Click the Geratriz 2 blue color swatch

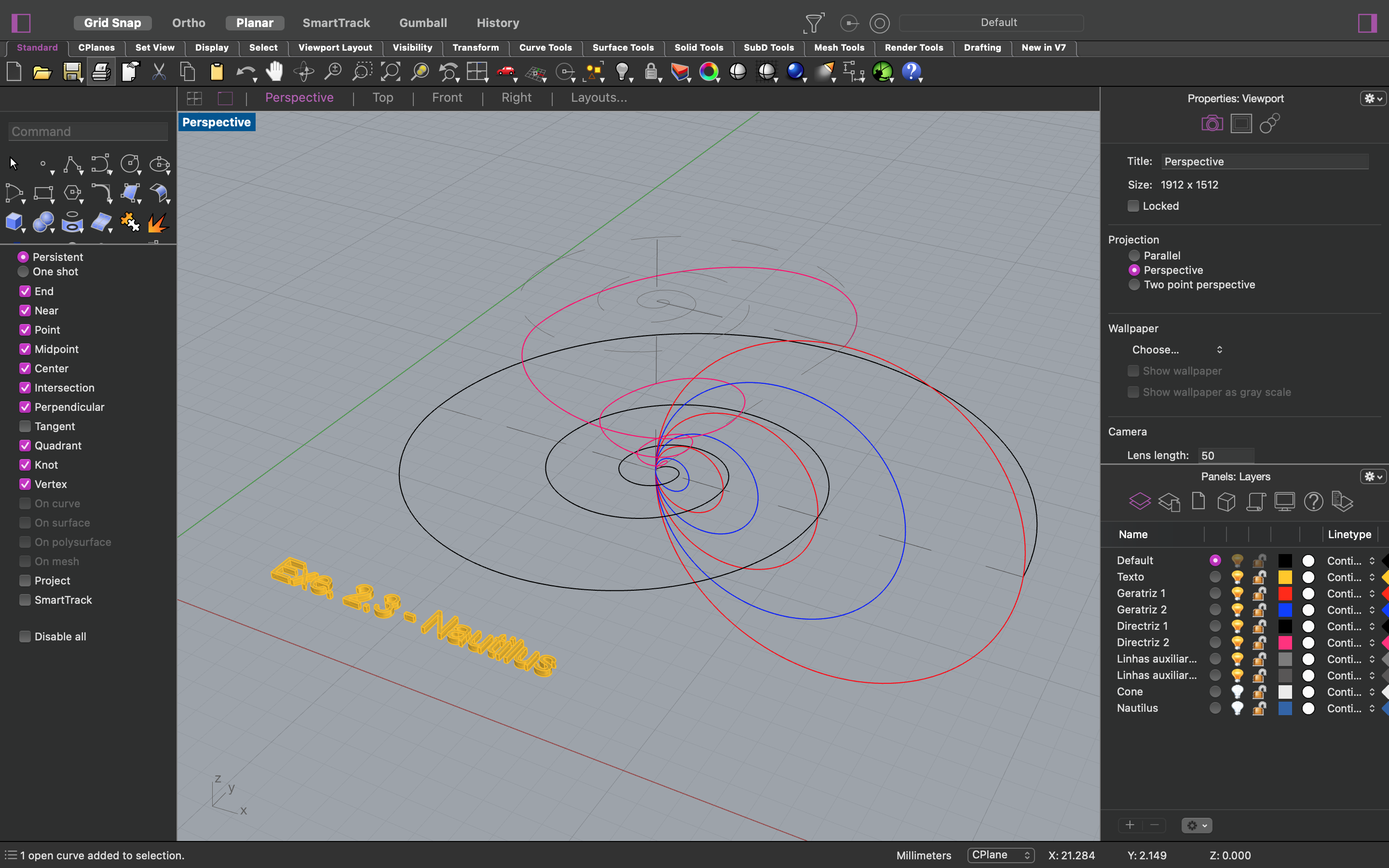pos(1284,610)
